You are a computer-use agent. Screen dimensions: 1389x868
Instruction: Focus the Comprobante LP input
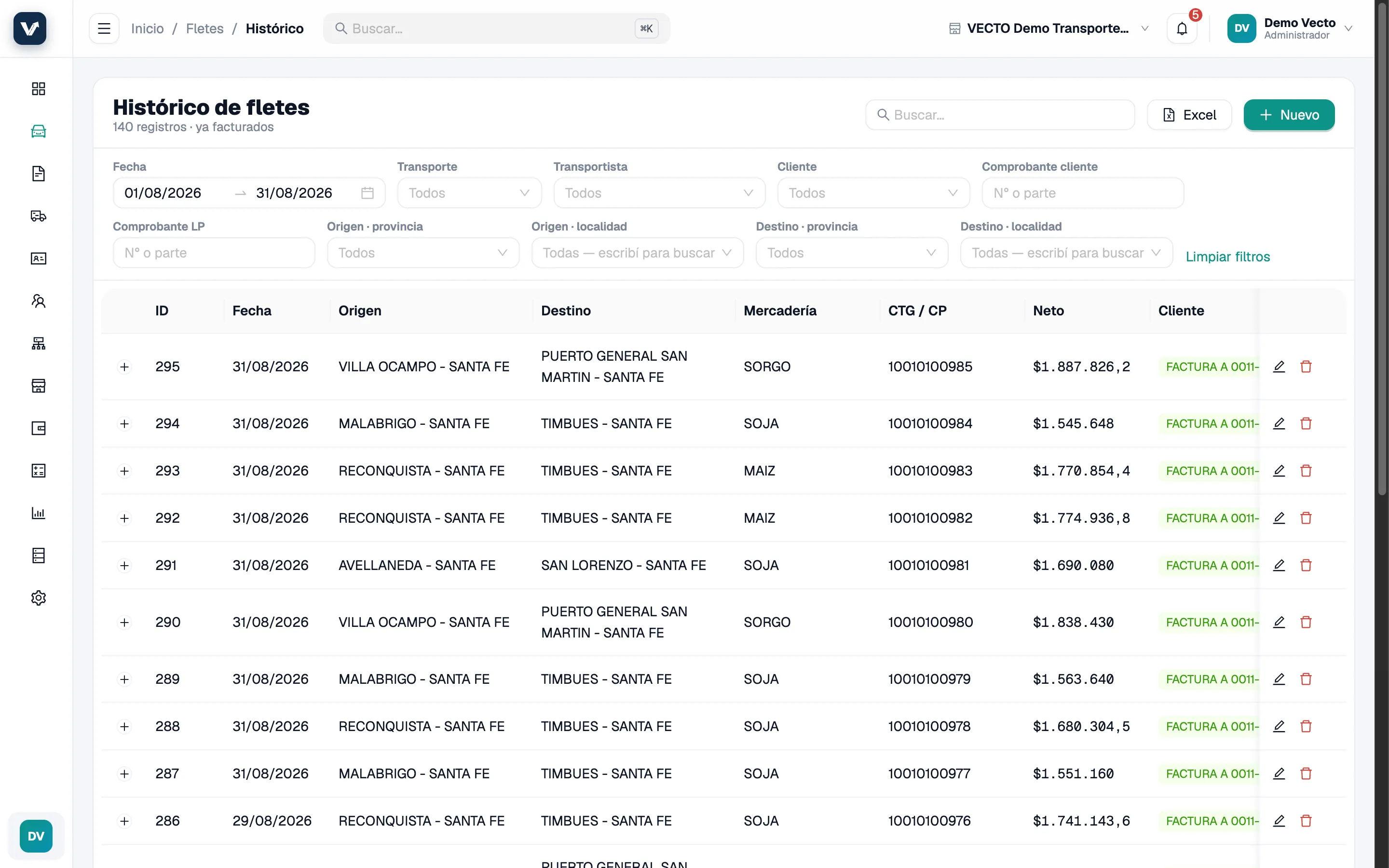[x=214, y=253]
